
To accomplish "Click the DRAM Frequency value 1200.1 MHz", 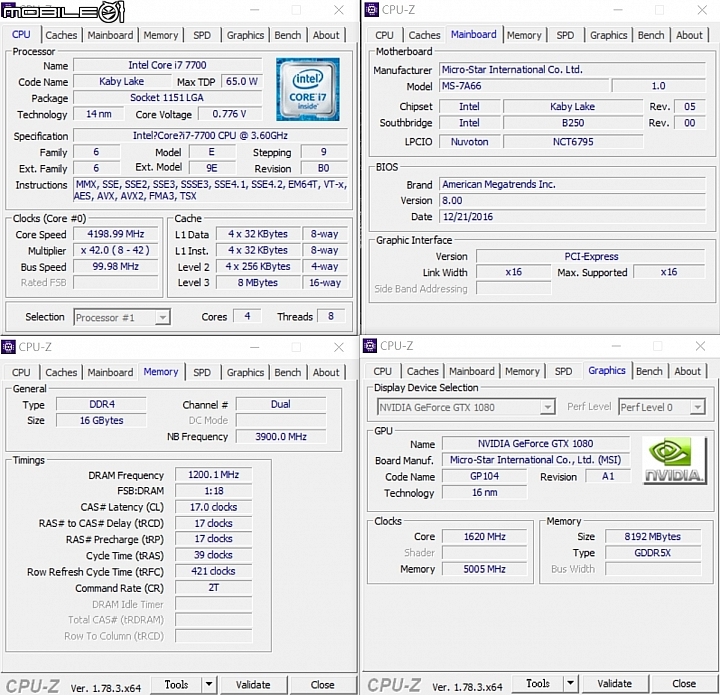I will (x=214, y=475).
